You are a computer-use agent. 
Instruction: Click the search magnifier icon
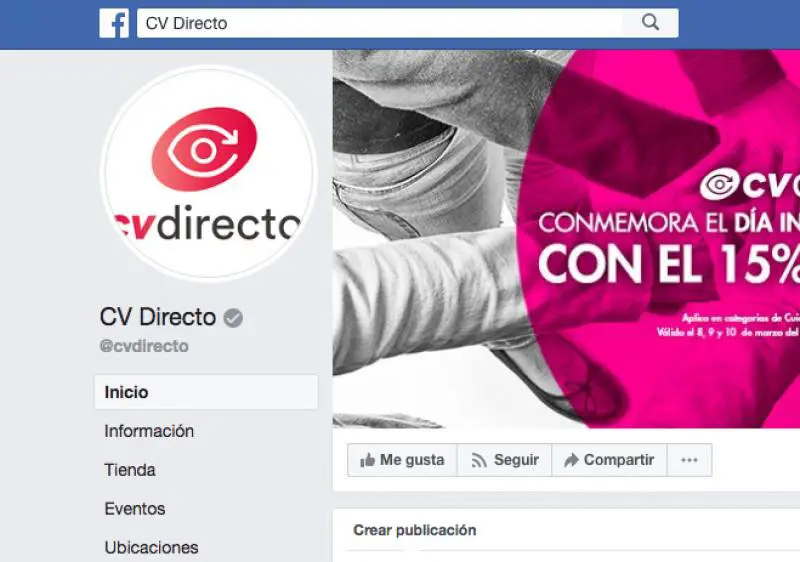650,23
